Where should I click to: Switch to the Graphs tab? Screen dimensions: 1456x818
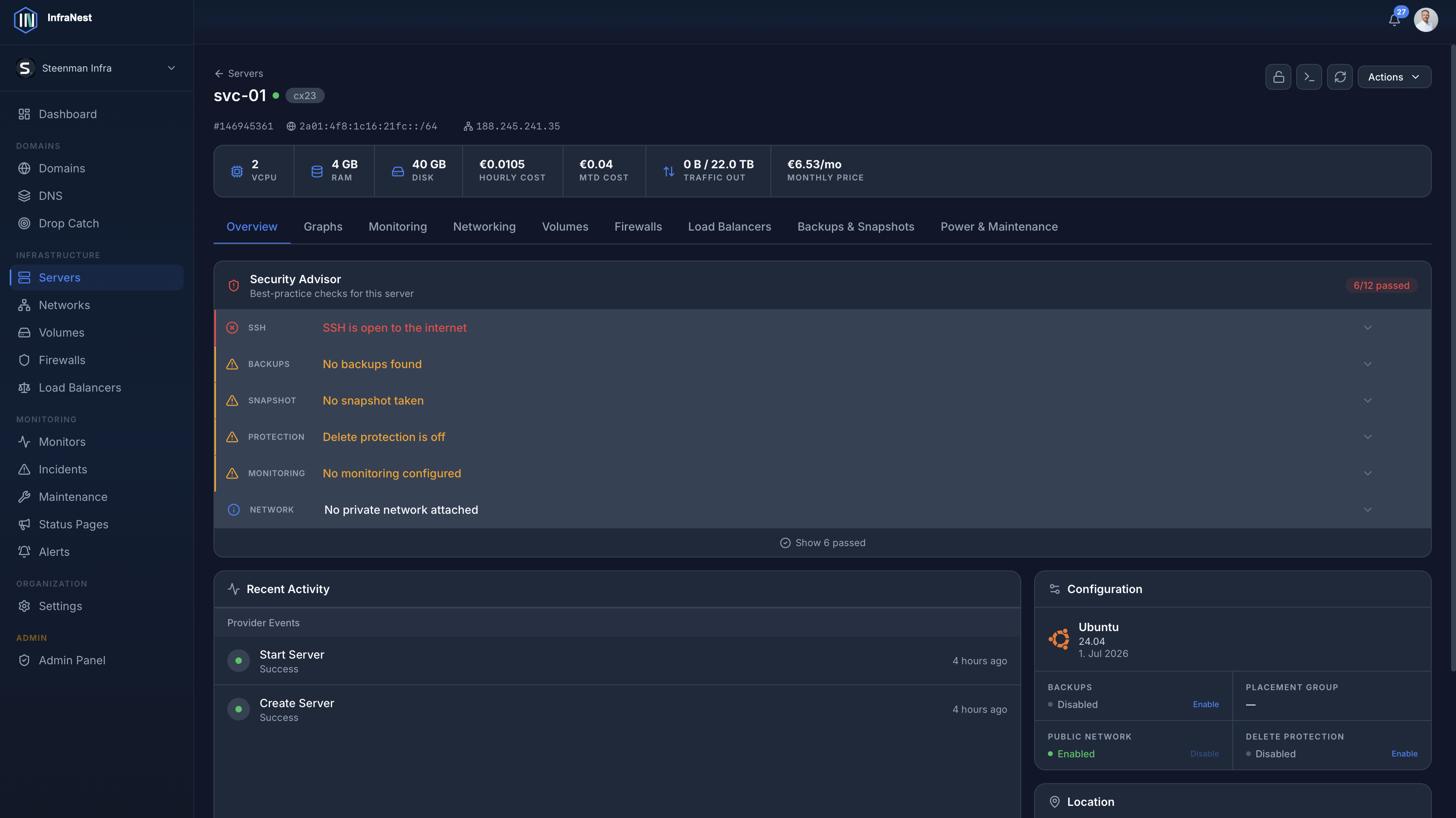coord(323,227)
